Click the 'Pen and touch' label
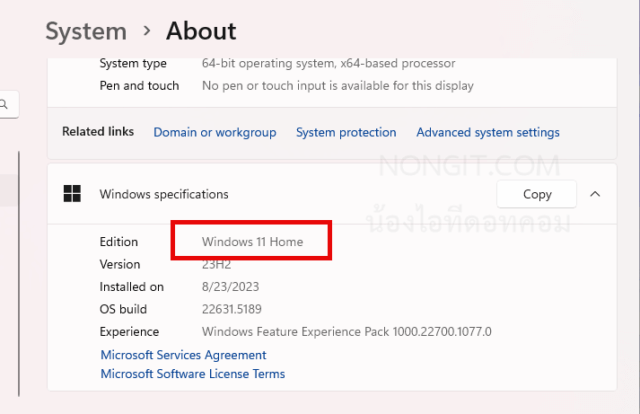 pyautogui.click(x=139, y=86)
